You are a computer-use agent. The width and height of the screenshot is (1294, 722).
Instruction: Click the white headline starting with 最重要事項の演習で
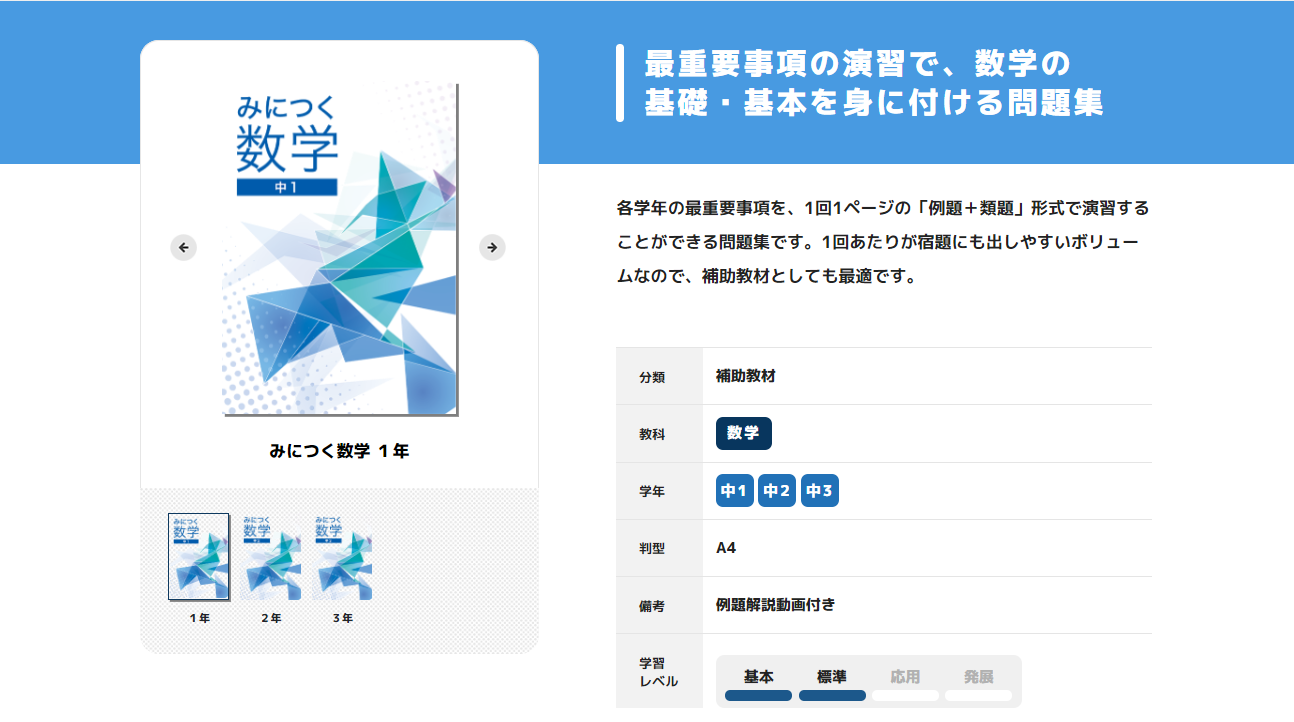click(873, 83)
